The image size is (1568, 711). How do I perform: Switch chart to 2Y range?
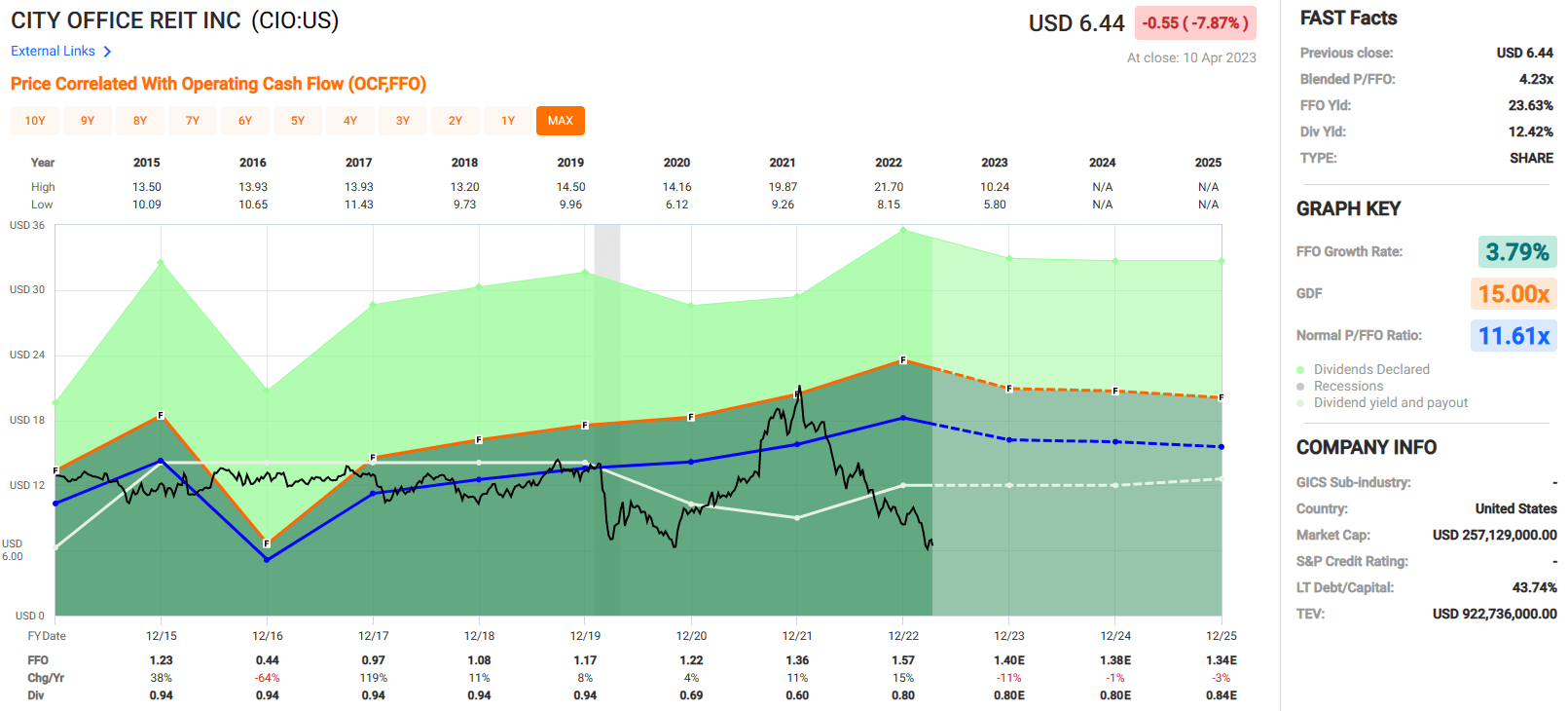click(x=456, y=121)
